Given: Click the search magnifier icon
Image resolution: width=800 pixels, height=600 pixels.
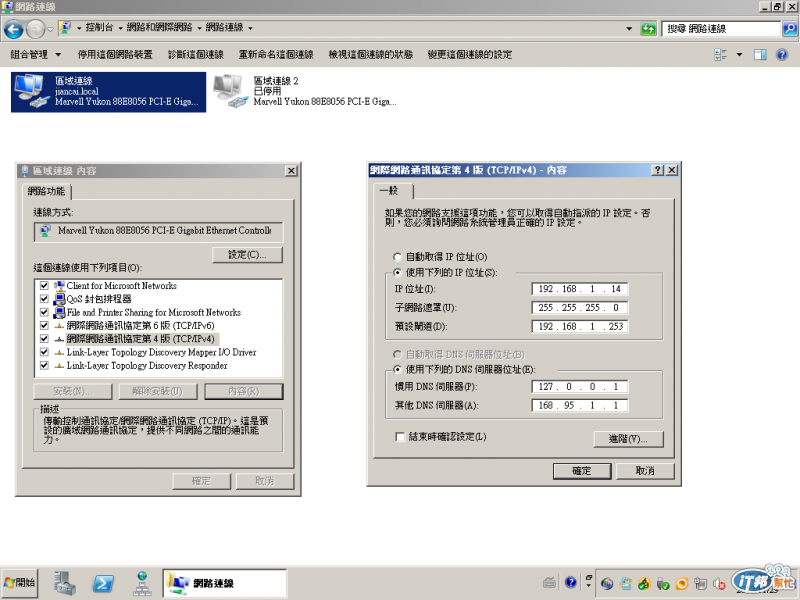Looking at the screenshot, I should (789, 29).
